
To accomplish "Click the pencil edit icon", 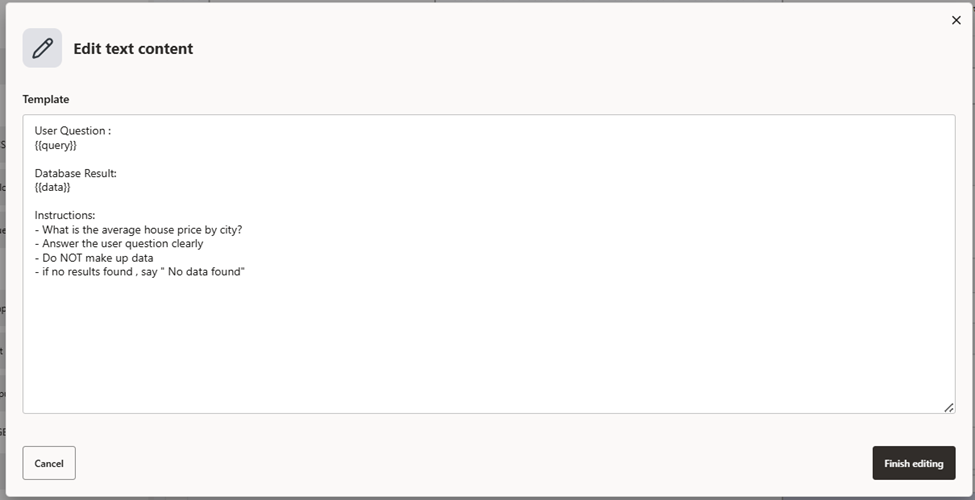I will pos(42,48).
